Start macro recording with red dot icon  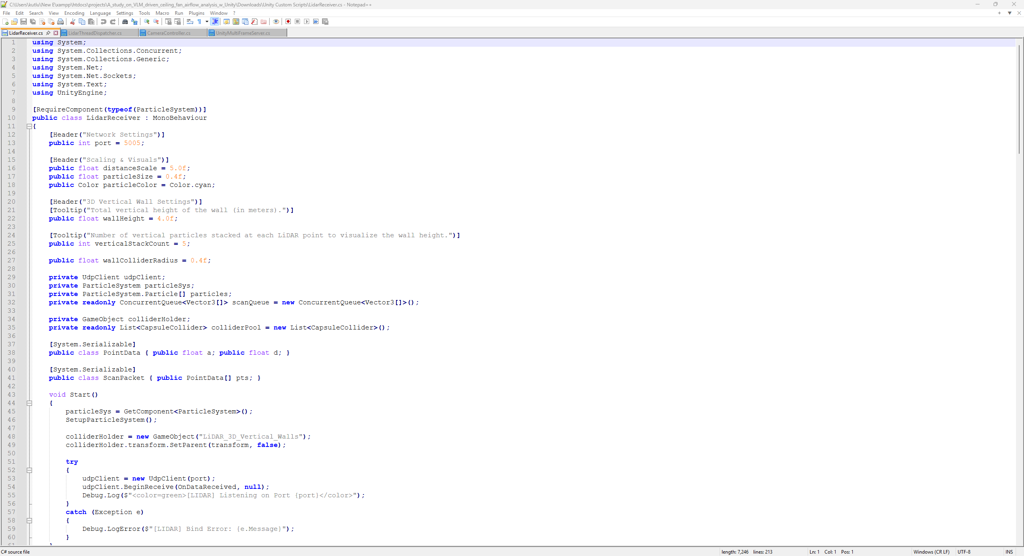[x=288, y=22]
